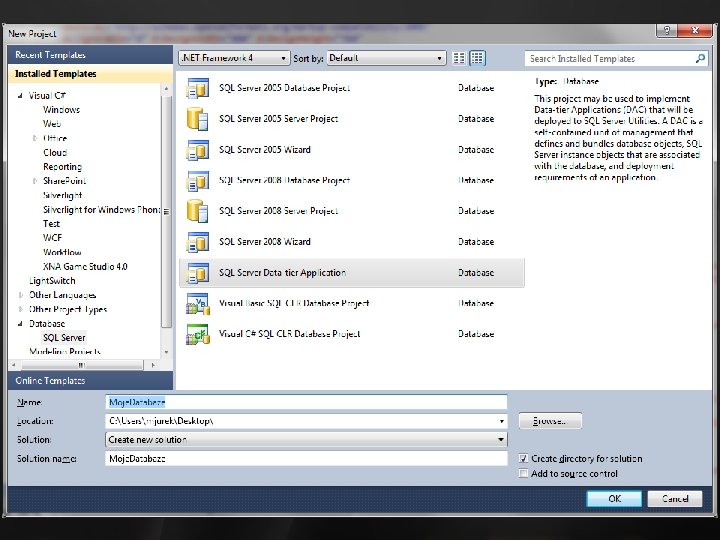
Task: Select the LightSwitch tree item
Action: tap(52, 281)
